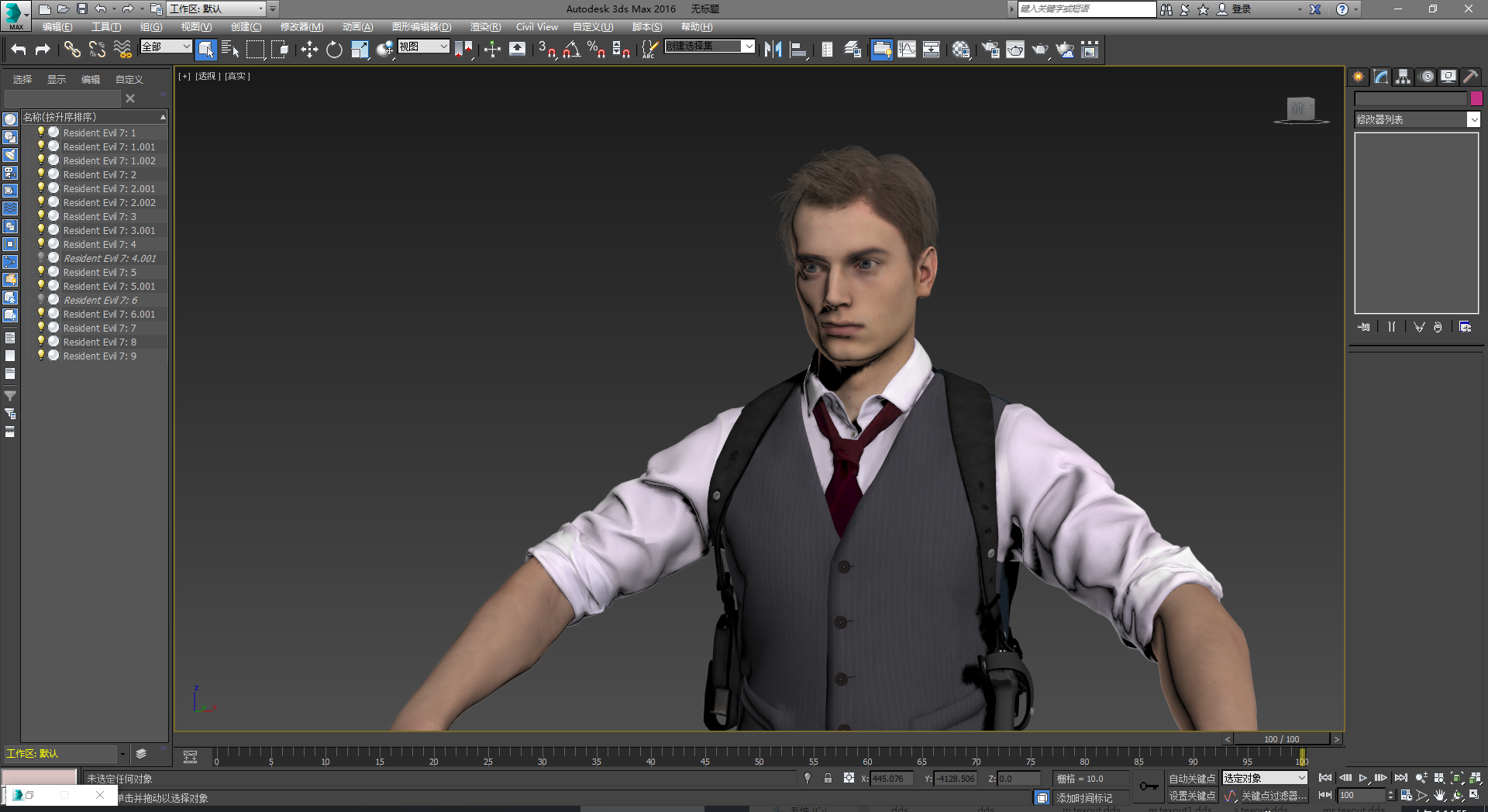Click Render Production teapot icon

1040,50
